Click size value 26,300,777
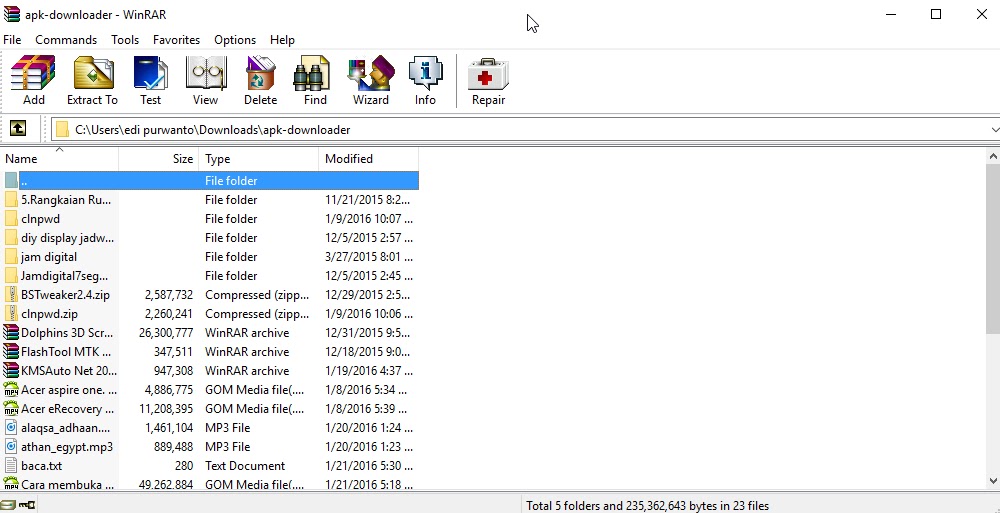 pos(166,332)
